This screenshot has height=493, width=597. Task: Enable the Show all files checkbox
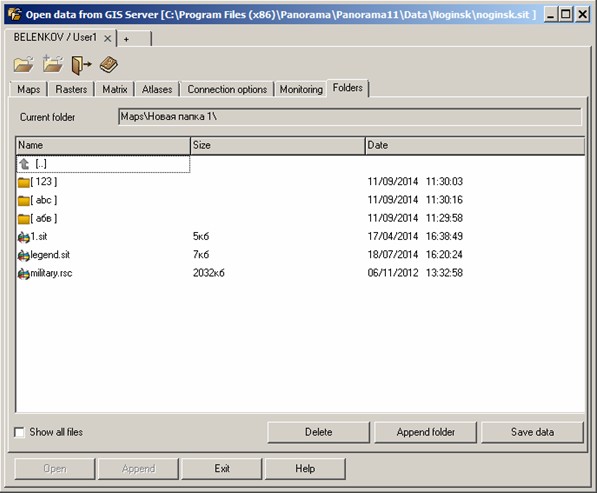(19, 432)
